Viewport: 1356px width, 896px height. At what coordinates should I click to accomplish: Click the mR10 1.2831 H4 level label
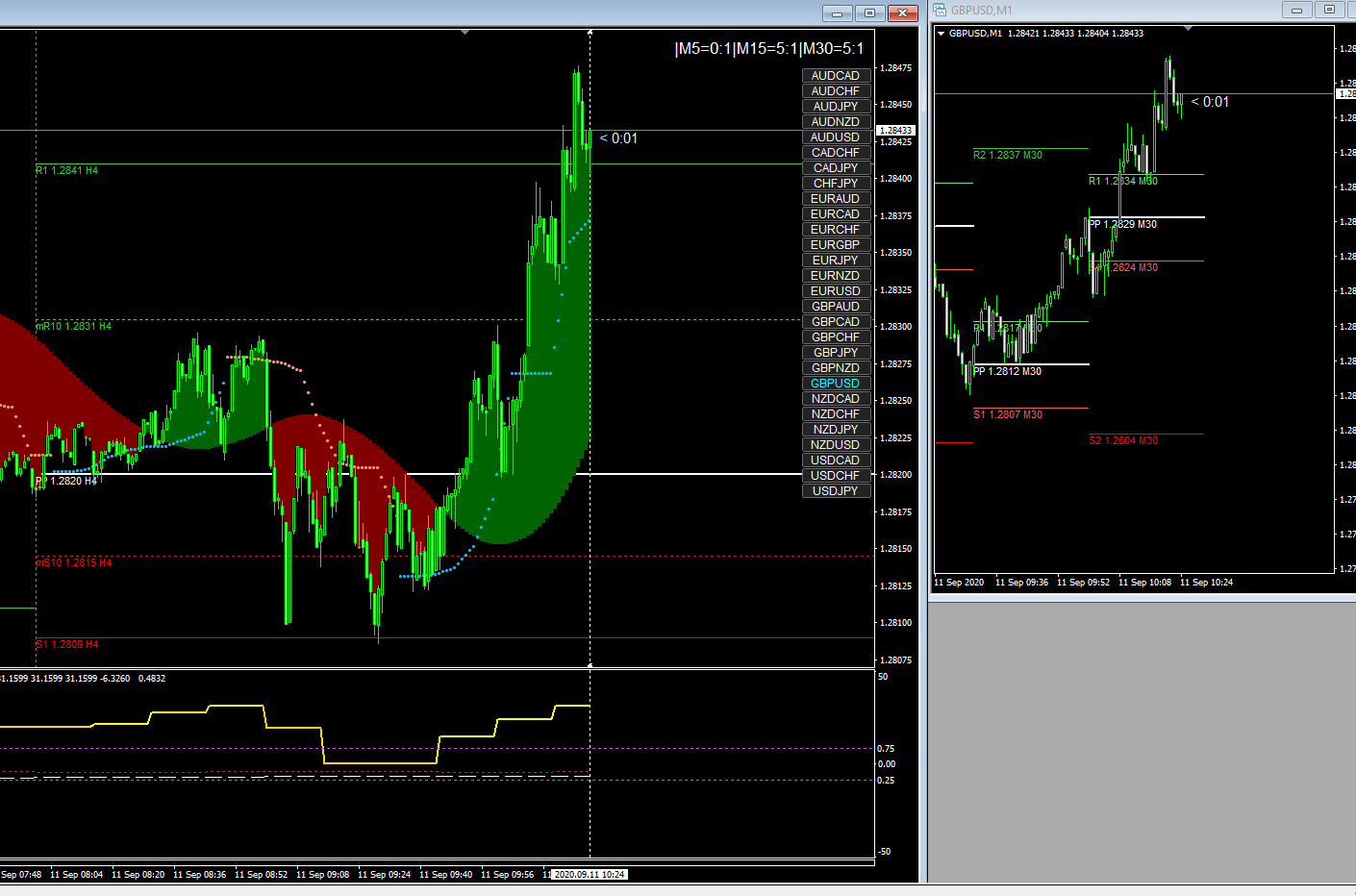[74, 326]
